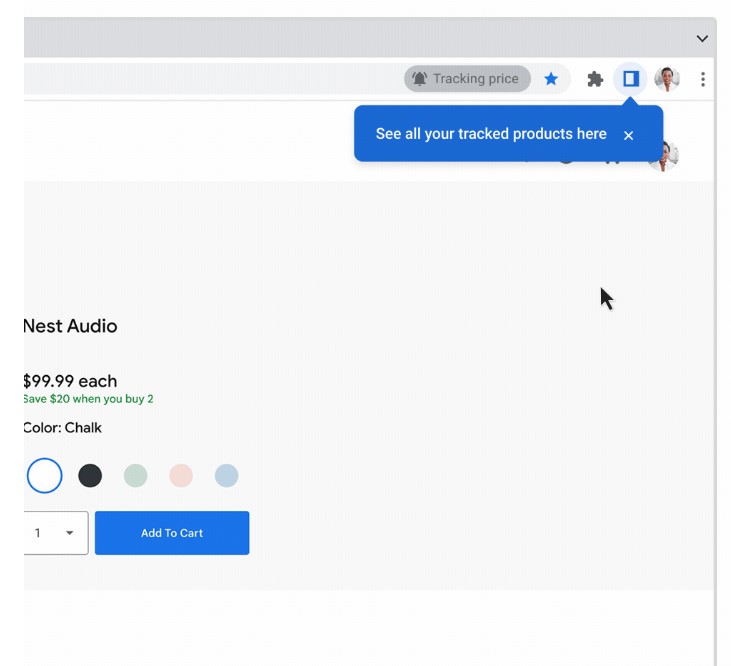This screenshot has width=731, height=666.
Task: Select the Sage green color swatch
Action: [x=136, y=475]
